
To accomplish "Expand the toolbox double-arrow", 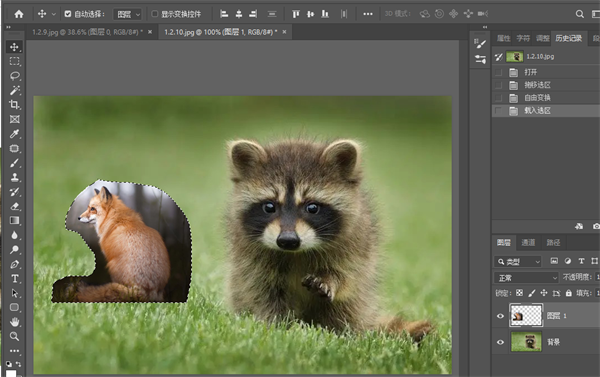I will pyautogui.click(x=8, y=27).
